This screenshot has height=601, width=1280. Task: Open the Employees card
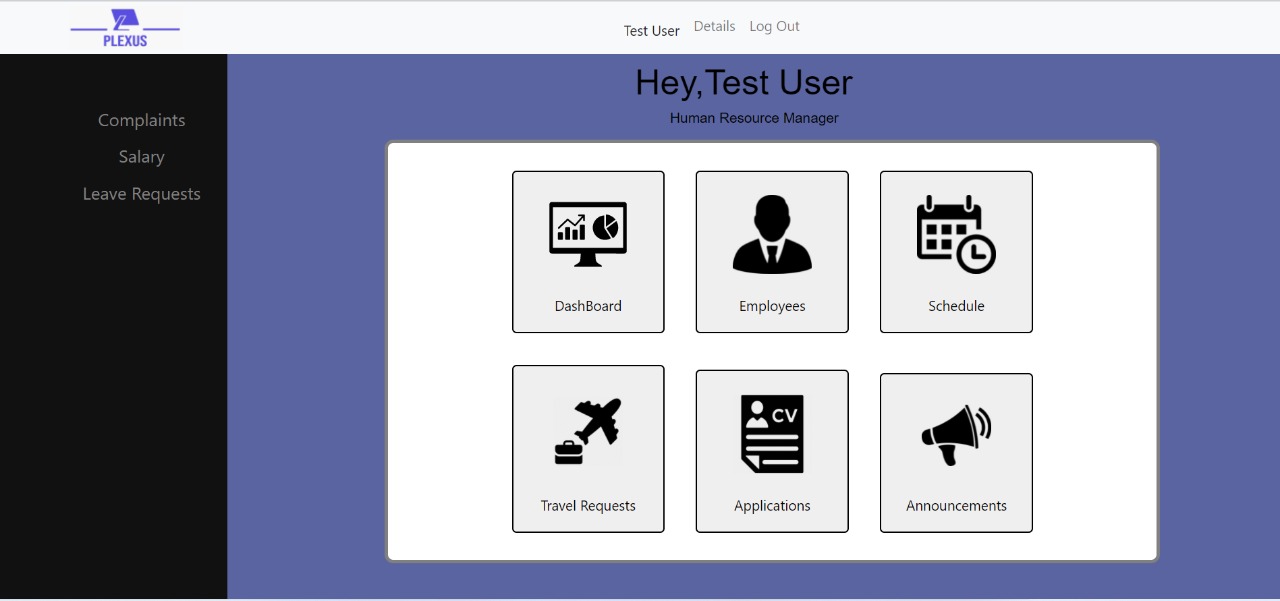tap(772, 251)
